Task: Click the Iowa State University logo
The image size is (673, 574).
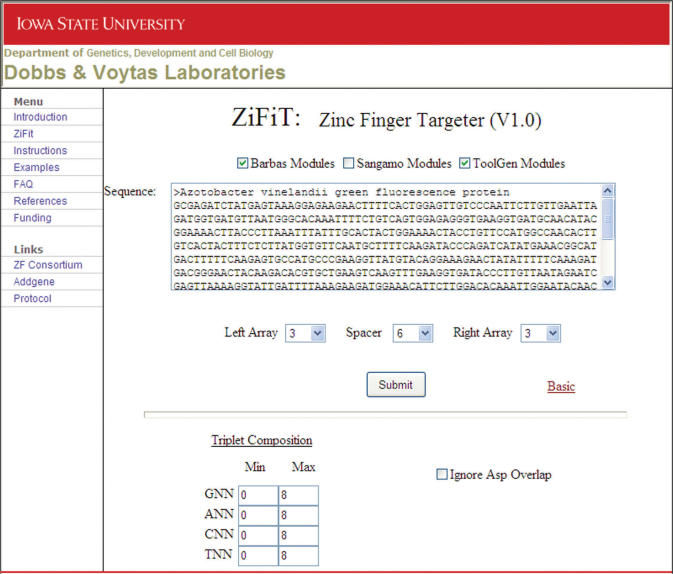Action: click(101, 24)
